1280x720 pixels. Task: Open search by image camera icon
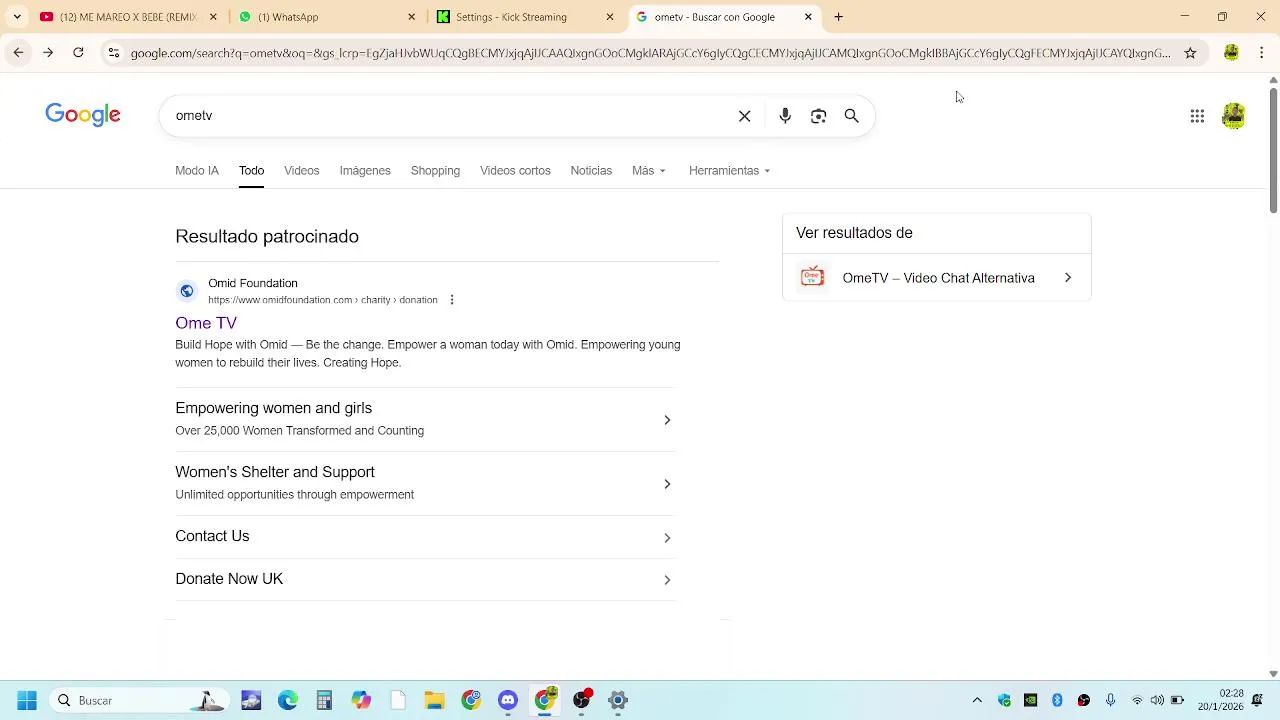[x=818, y=116]
